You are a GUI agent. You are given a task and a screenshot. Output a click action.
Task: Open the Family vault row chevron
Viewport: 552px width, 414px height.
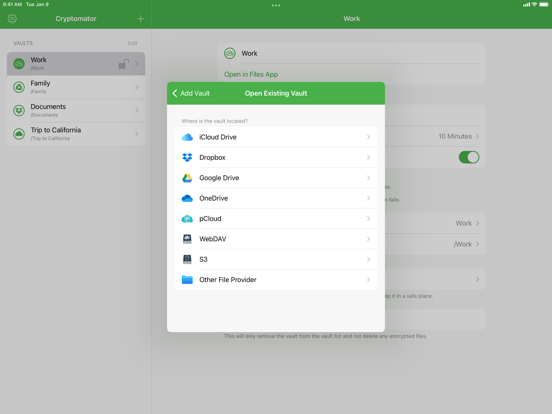pos(137,87)
